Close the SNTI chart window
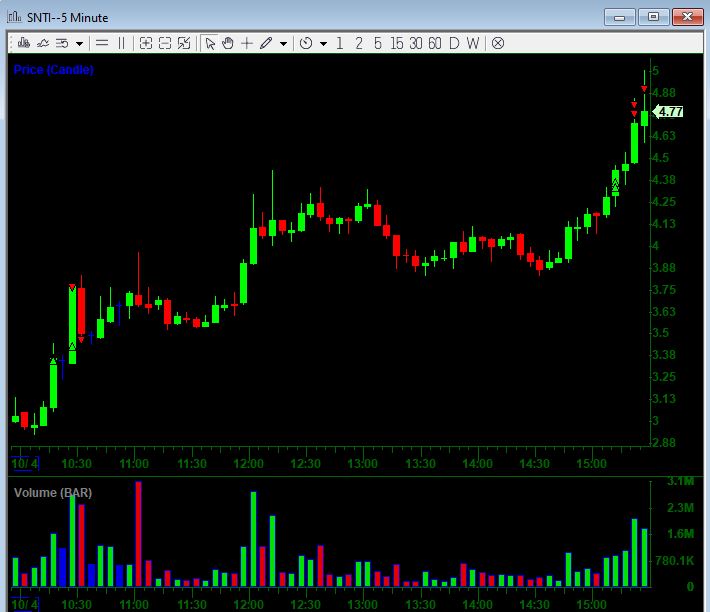Viewport: 710px width, 612px height. tap(687, 17)
